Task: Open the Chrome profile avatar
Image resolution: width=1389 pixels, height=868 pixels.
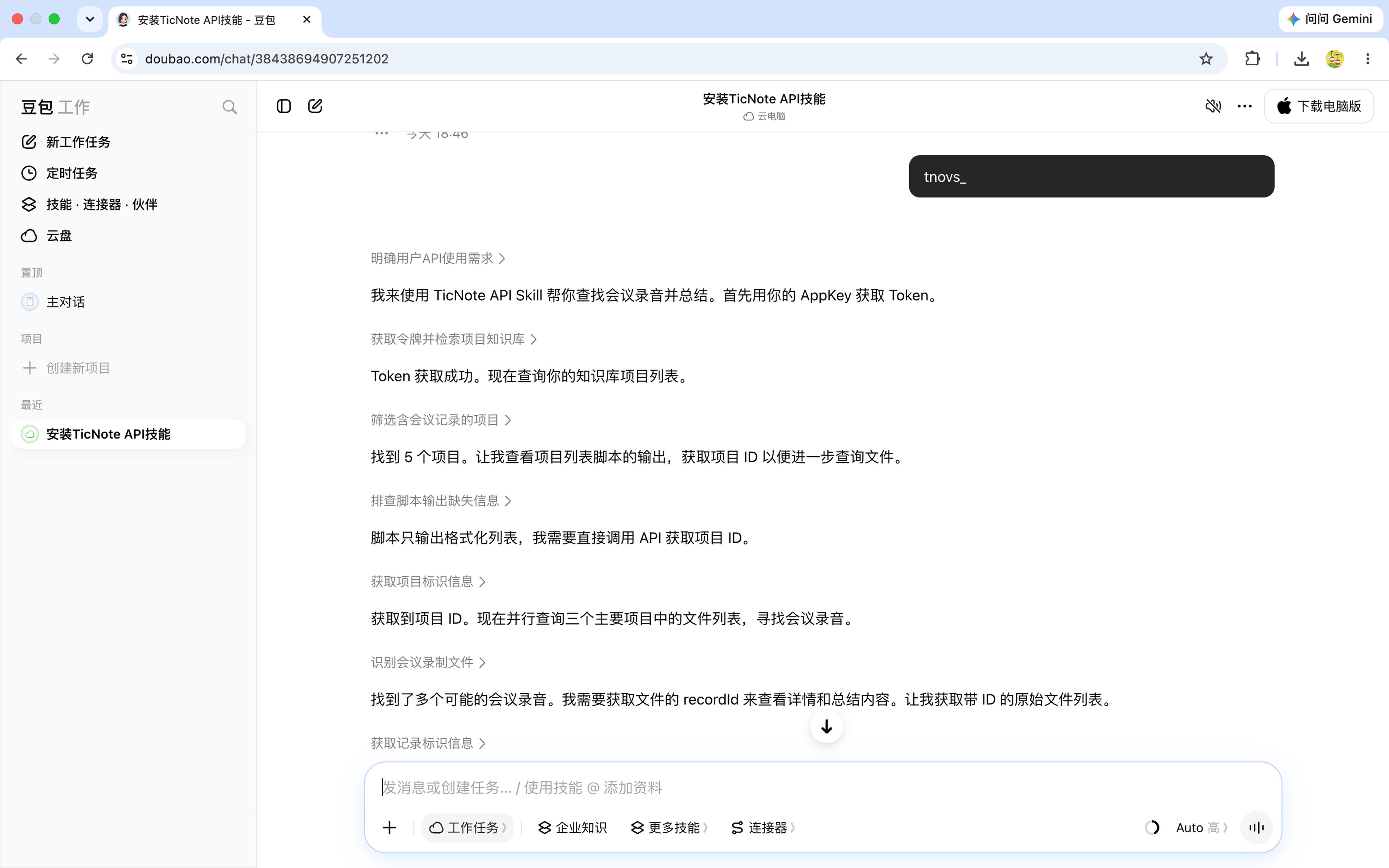Action: (x=1335, y=59)
